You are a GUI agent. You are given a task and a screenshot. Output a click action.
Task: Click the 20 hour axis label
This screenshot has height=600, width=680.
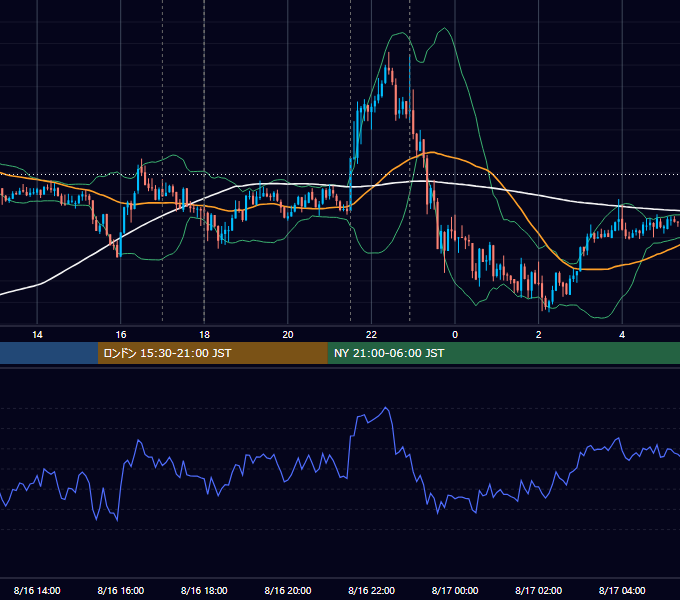point(288,335)
